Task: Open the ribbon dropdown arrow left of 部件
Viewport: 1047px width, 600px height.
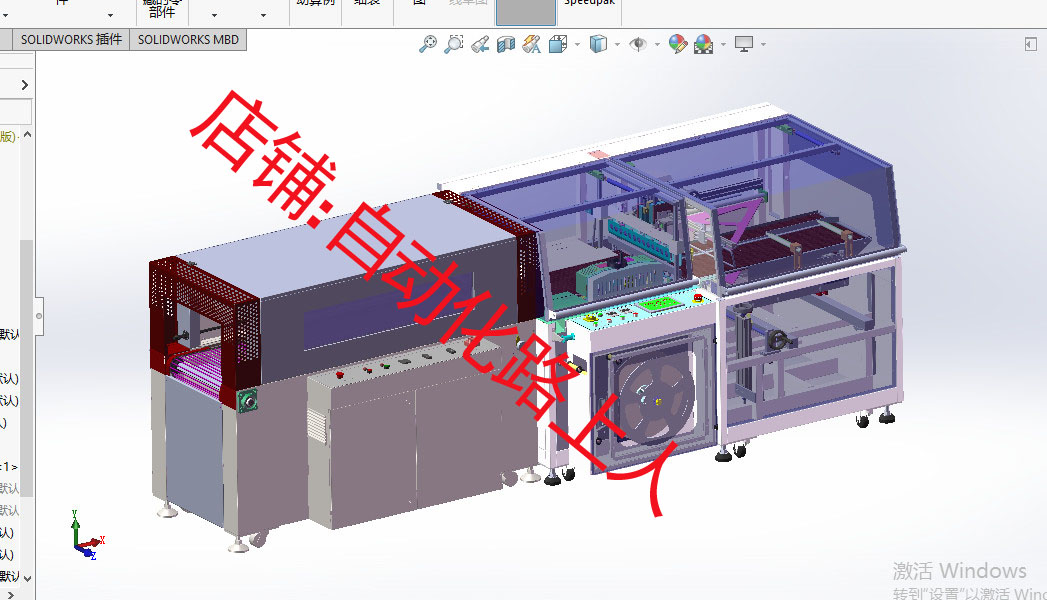Action: tap(110, 15)
